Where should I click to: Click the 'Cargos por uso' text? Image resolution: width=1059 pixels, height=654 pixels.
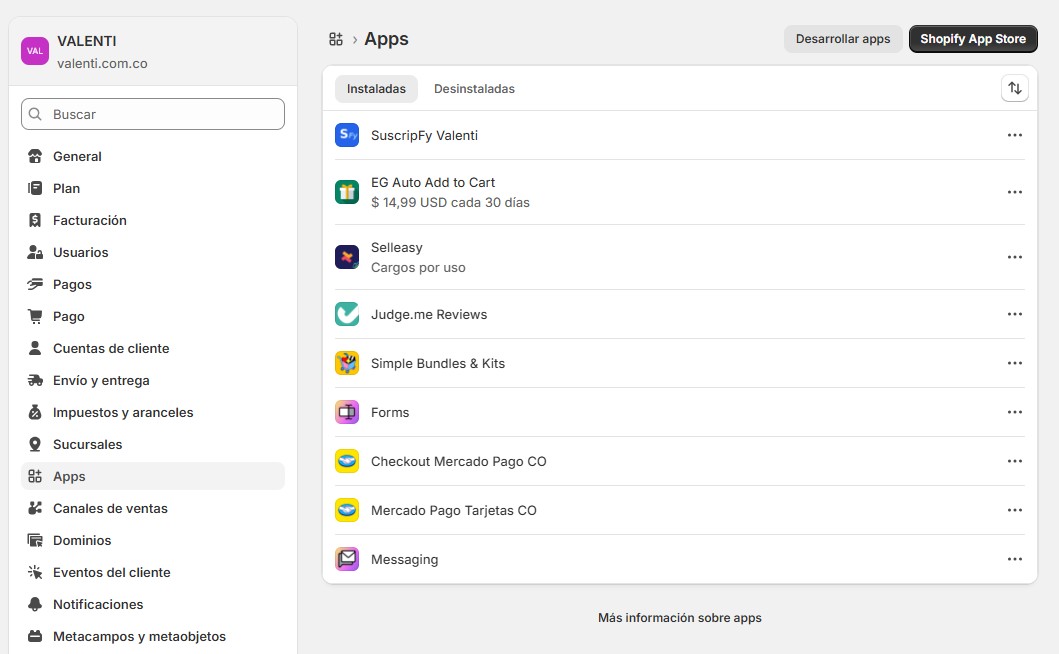click(x=418, y=268)
